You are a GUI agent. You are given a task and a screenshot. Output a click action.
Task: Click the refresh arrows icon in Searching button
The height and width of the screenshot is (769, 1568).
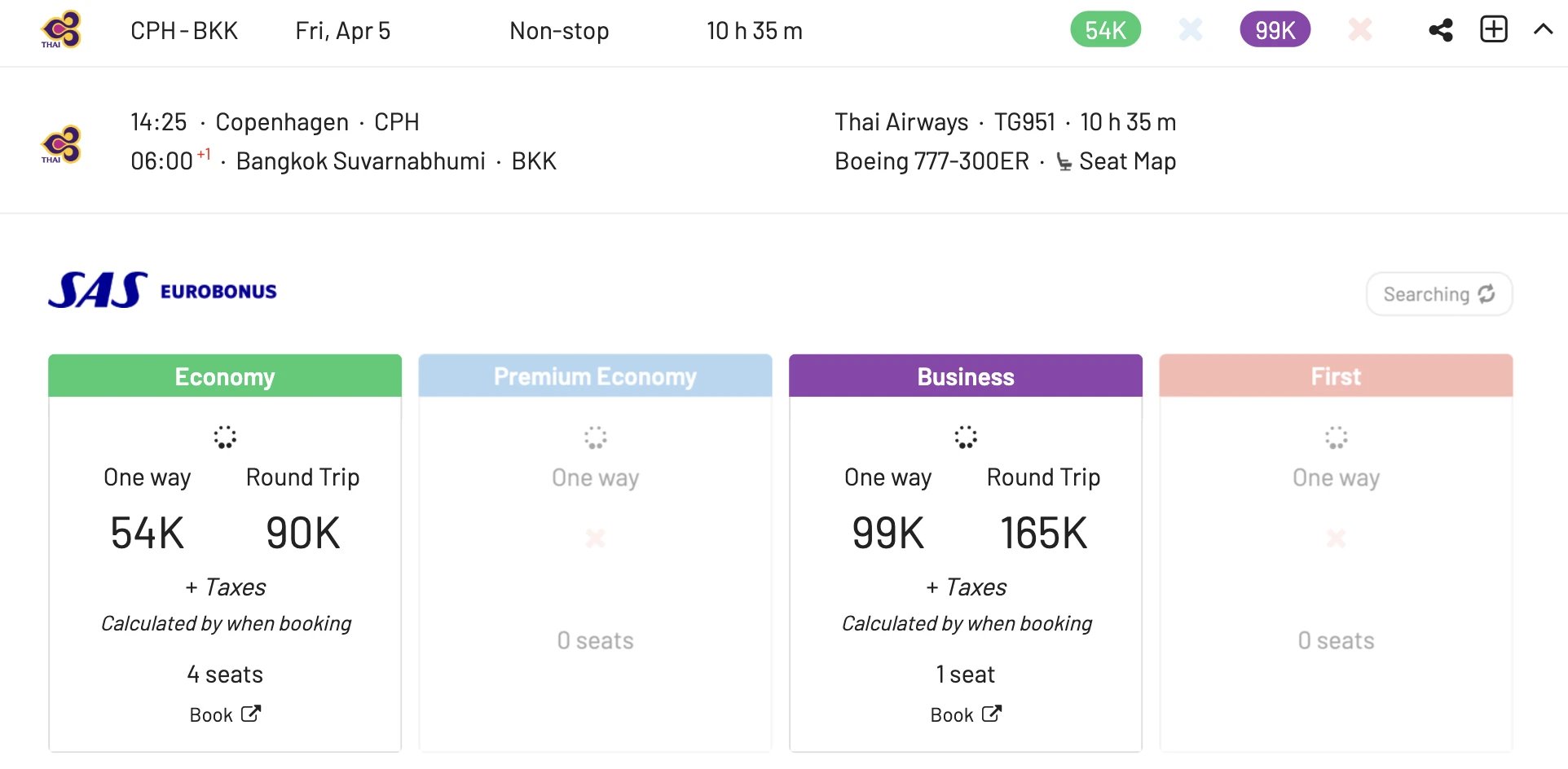tap(1487, 294)
